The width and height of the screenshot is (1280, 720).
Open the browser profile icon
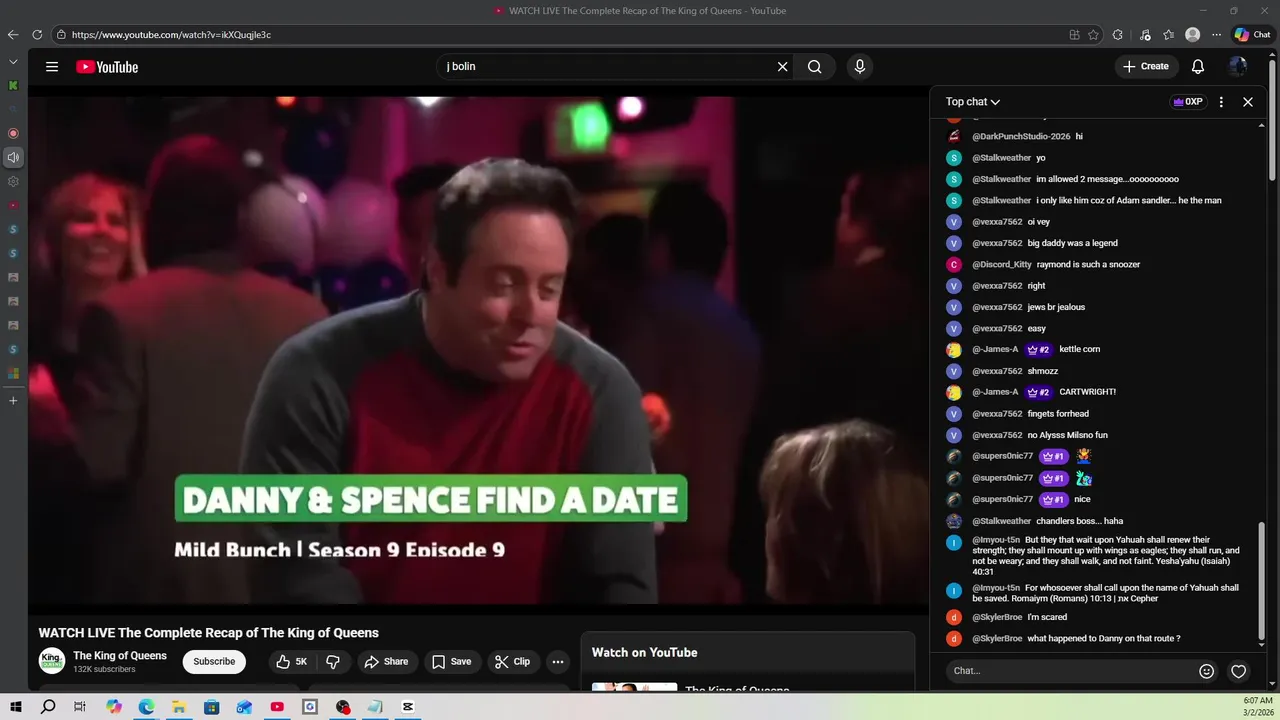1192,35
